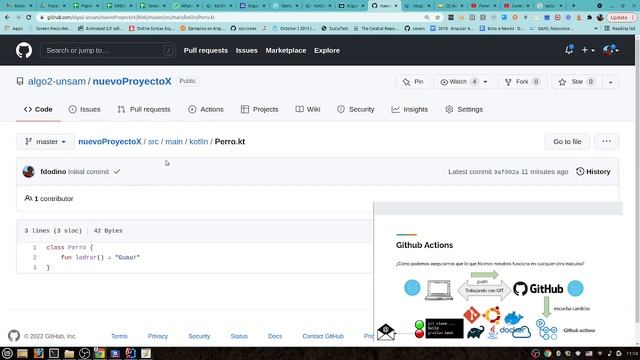This screenshot has width=640, height=360.
Task: Open the browser extensions puzzle icon
Action: coord(589,18)
